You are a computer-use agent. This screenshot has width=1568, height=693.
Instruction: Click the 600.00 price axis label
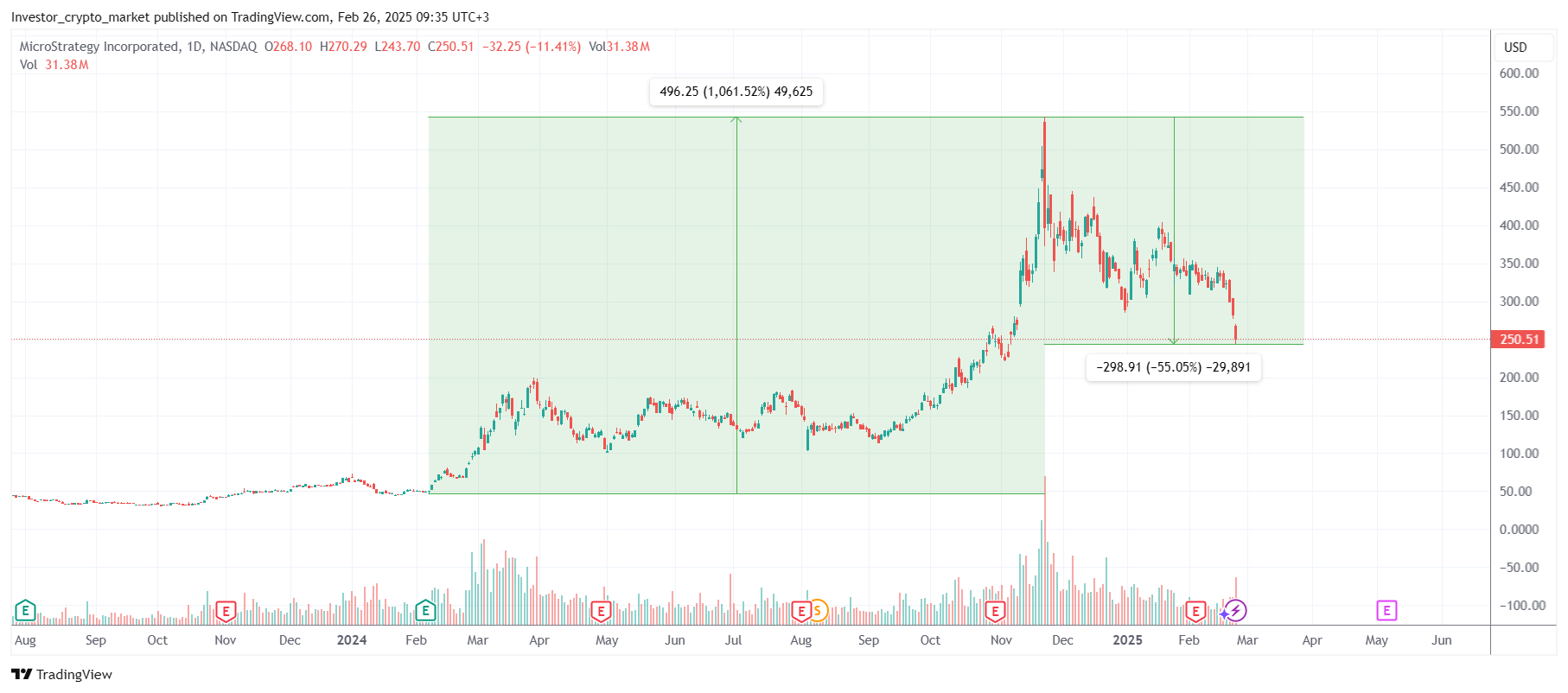pos(1520,73)
